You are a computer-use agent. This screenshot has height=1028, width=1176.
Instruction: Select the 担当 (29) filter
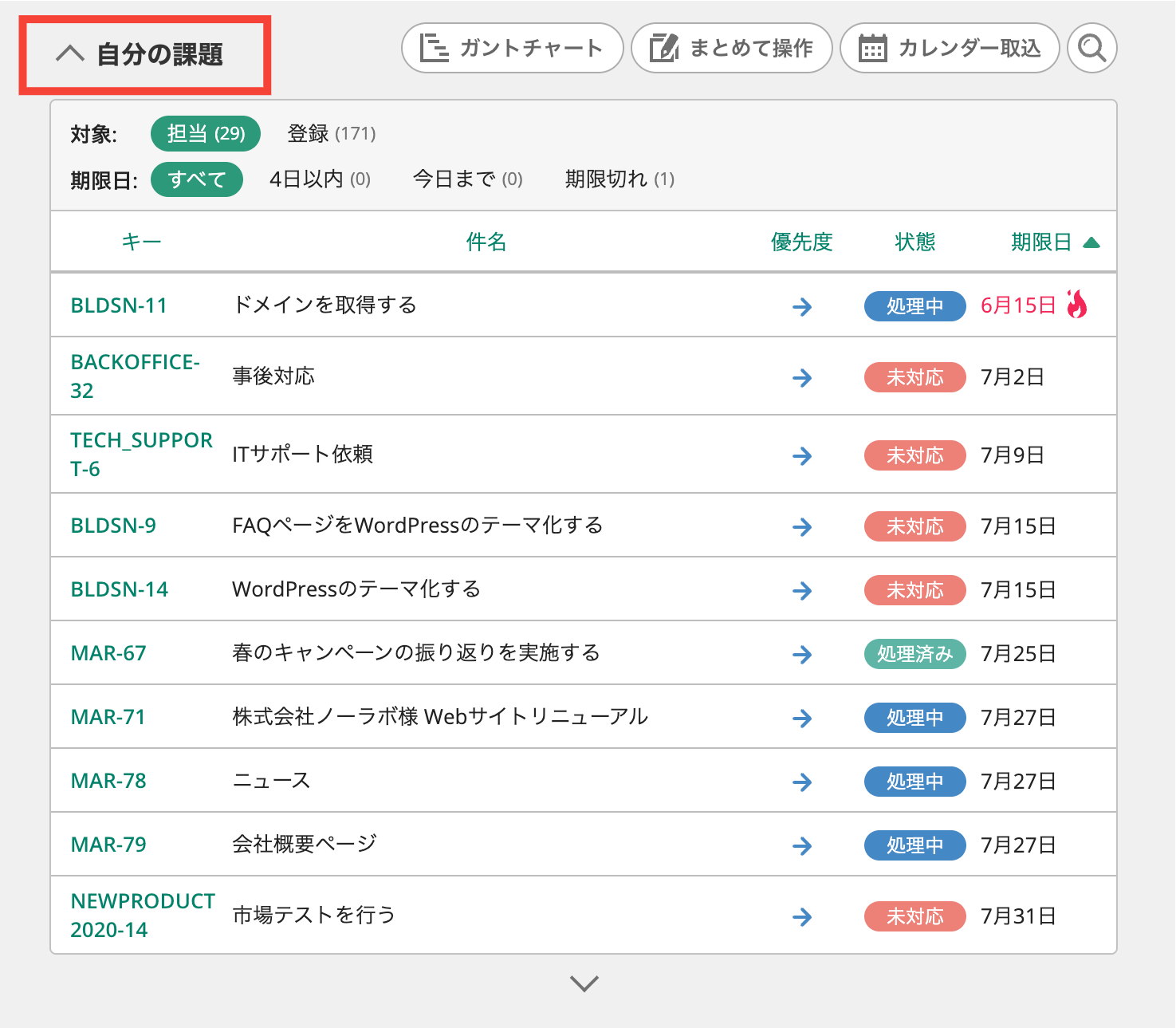(x=206, y=133)
